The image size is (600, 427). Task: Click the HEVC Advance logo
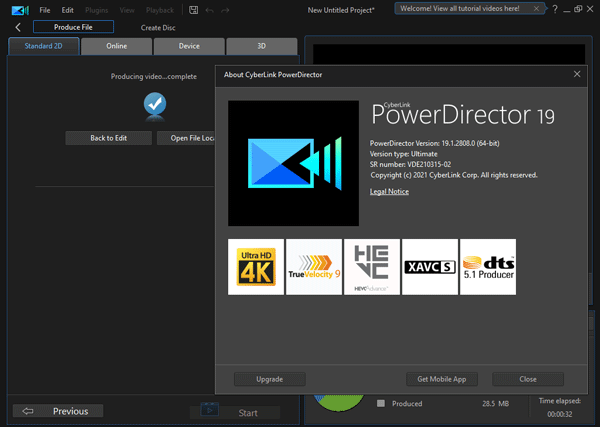coord(372,267)
